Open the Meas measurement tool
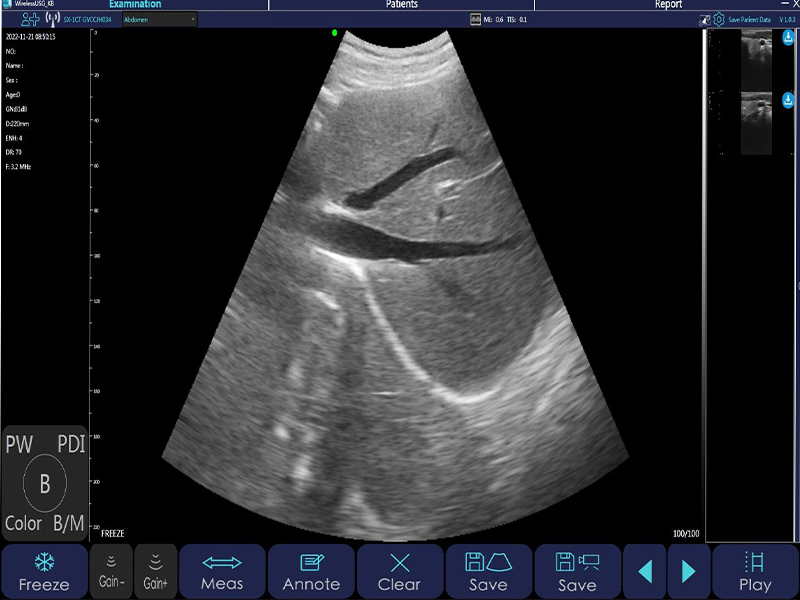The height and width of the screenshot is (600, 800). [x=222, y=571]
